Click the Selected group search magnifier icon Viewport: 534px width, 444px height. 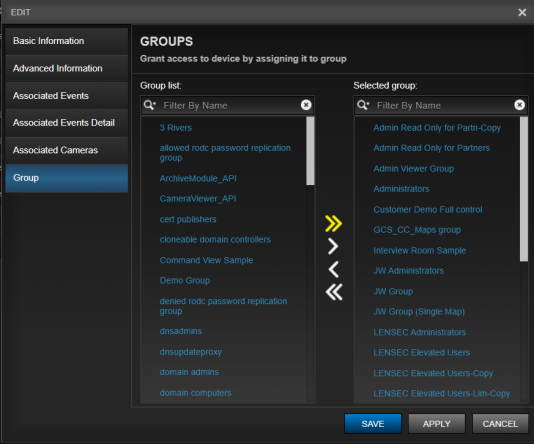pyautogui.click(x=363, y=105)
